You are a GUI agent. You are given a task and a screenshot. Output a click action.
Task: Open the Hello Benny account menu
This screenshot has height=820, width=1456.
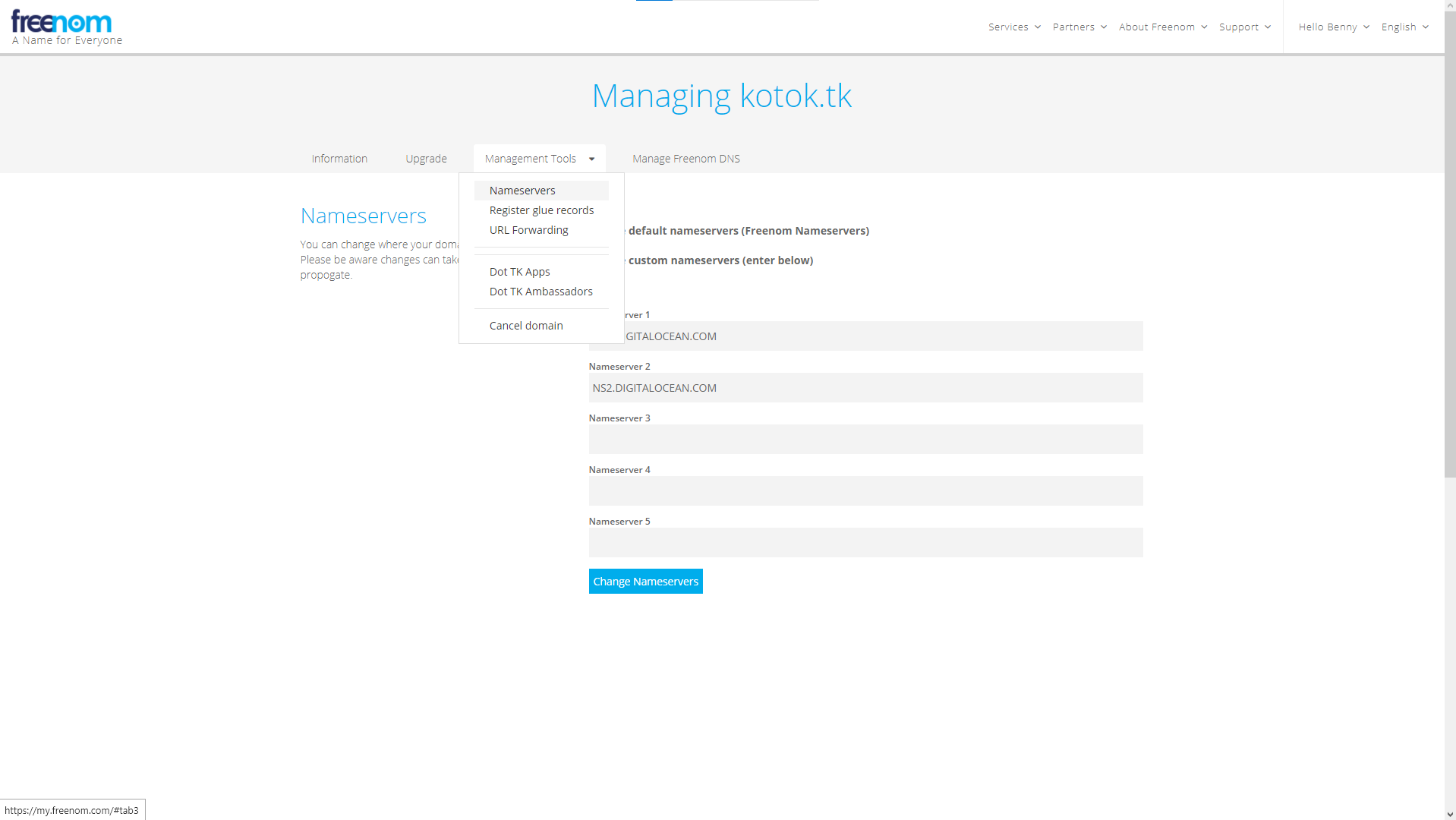click(1333, 27)
